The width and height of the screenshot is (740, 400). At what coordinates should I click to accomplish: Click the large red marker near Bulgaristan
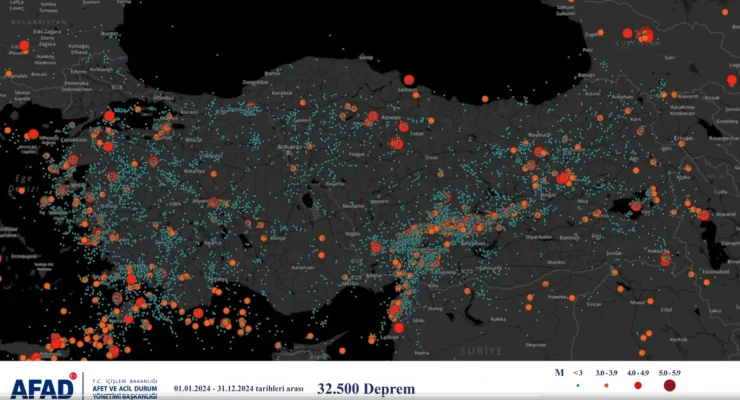click(x=24, y=46)
